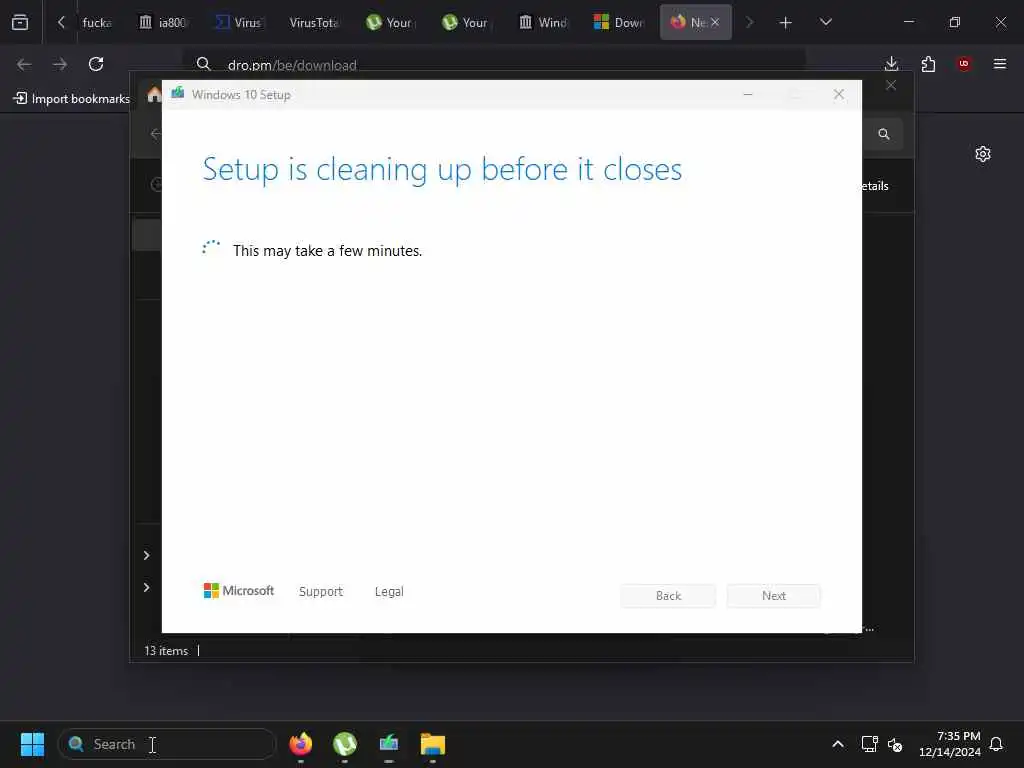Go back in Firefox history
1024x768 pixels.
coord(24,64)
